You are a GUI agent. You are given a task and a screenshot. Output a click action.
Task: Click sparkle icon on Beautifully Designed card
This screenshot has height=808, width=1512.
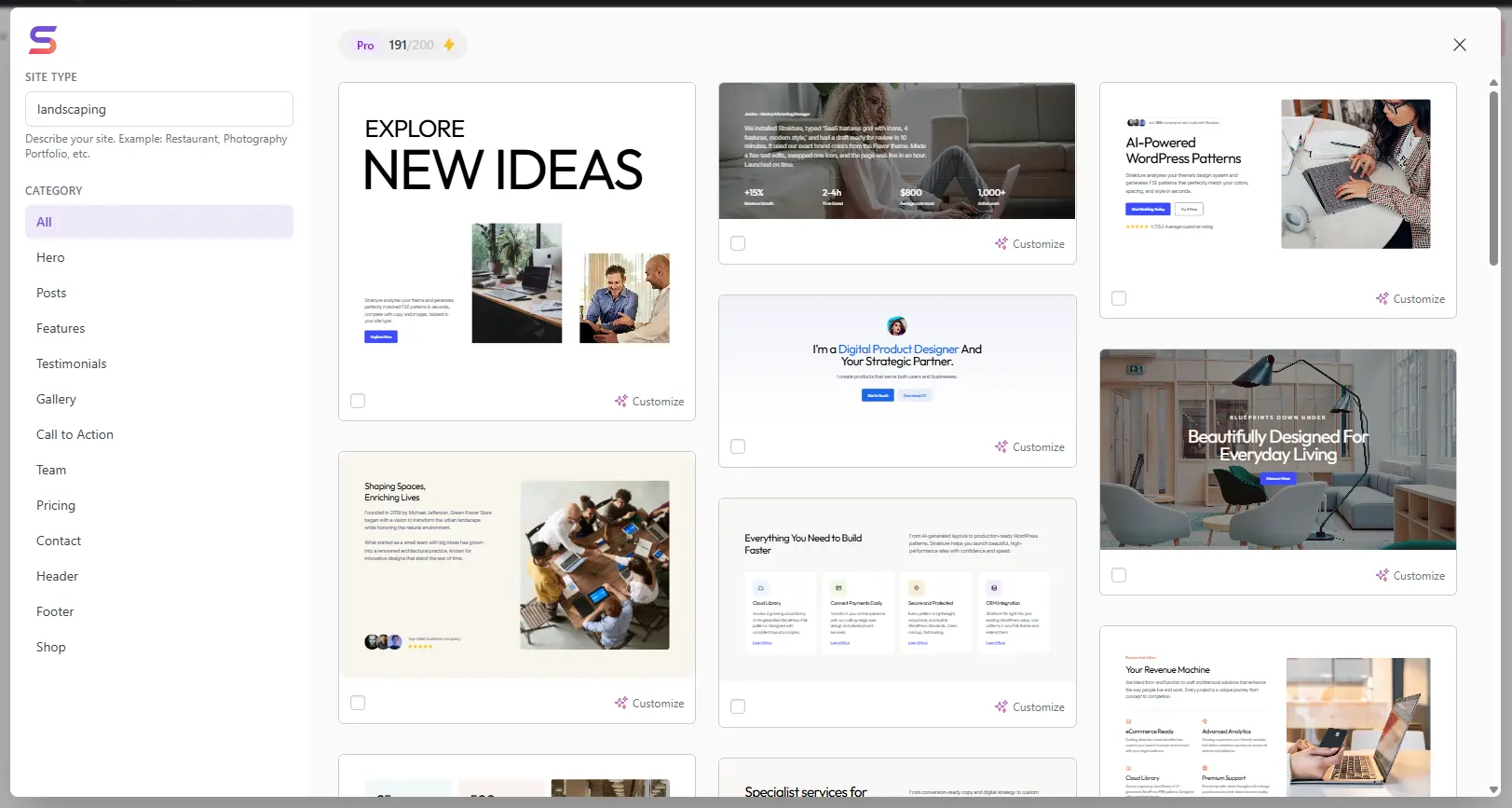[x=1383, y=576]
